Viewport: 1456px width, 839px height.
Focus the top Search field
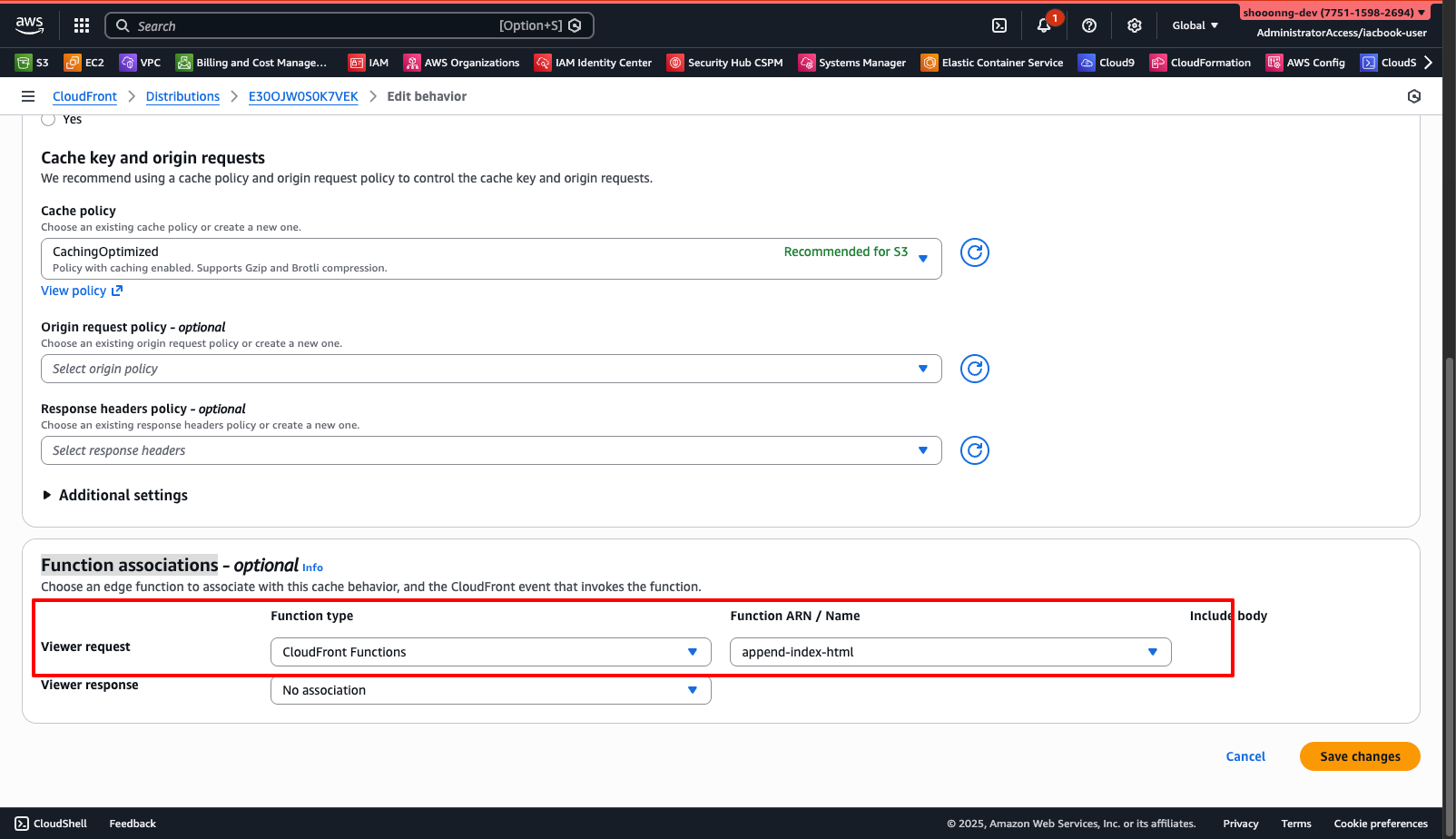click(x=349, y=25)
